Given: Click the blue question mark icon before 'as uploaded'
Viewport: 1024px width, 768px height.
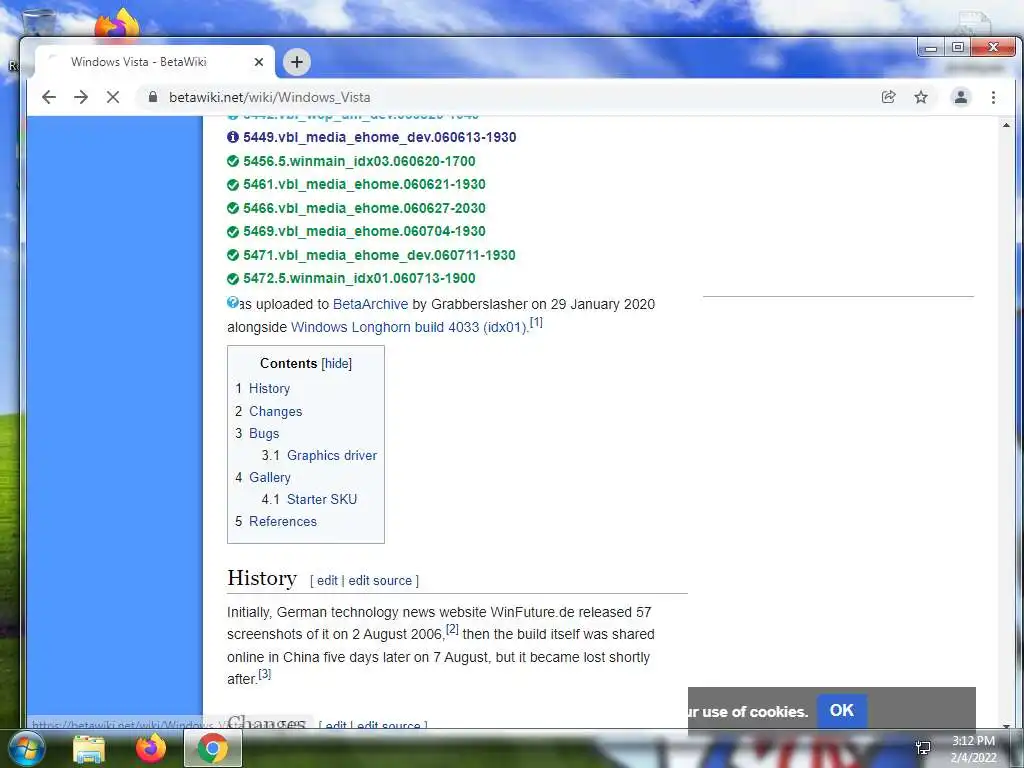Looking at the screenshot, I should [x=232, y=302].
